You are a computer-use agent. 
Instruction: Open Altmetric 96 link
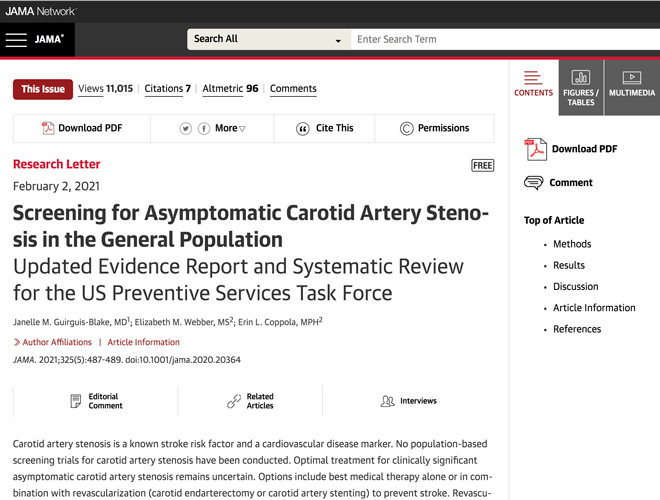pyautogui.click(x=230, y=89)
